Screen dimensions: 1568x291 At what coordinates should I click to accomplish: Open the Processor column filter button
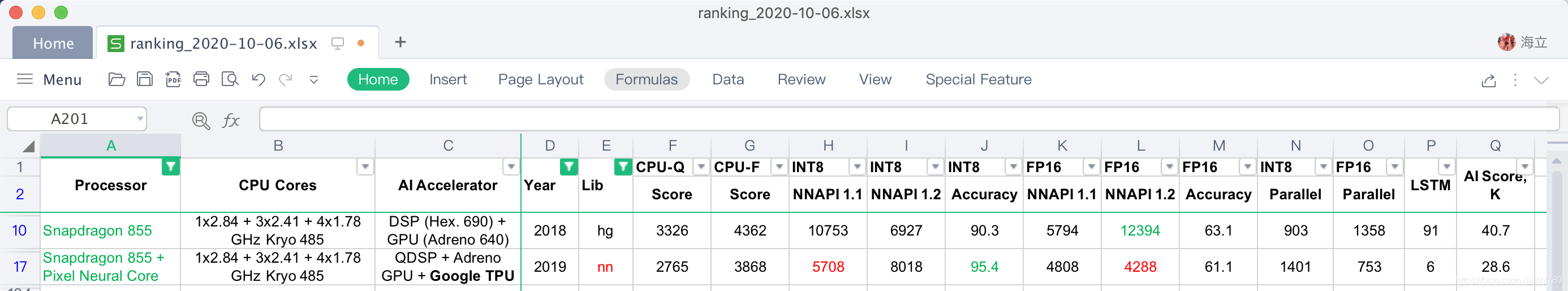tap(170, 167)
